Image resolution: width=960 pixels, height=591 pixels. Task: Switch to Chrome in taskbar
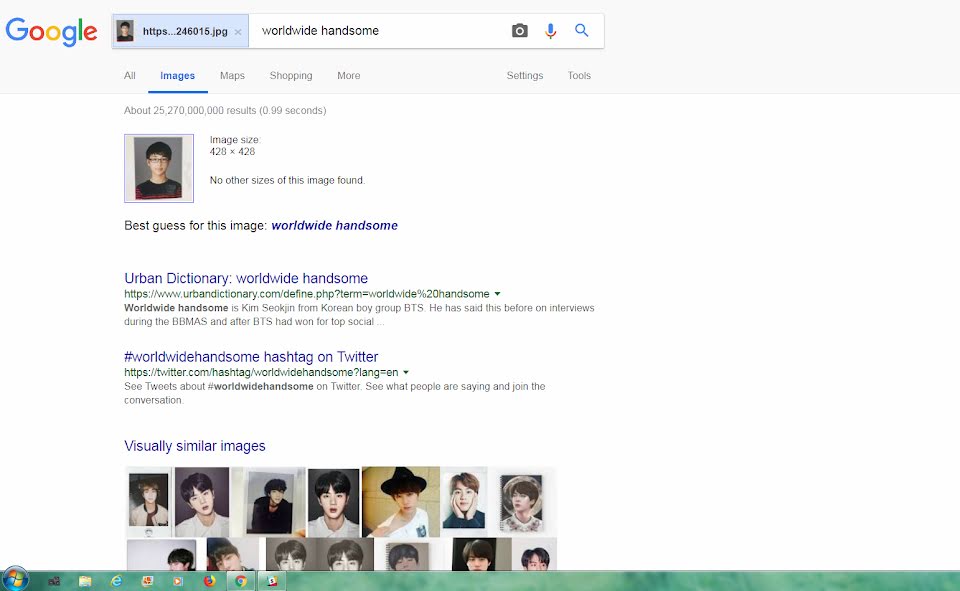tap(241, 581)
